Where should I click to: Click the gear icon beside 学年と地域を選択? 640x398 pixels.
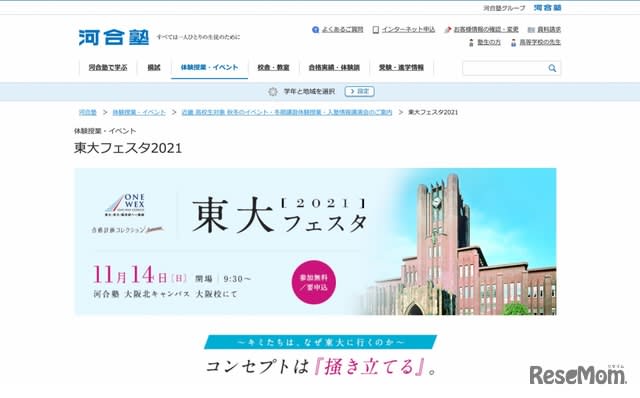[273, 91]
